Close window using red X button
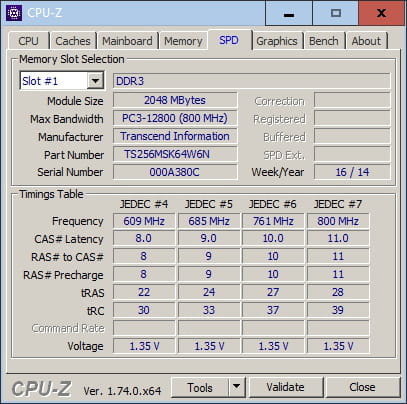The height and width of the screenshot is (404, 407). 381,13
